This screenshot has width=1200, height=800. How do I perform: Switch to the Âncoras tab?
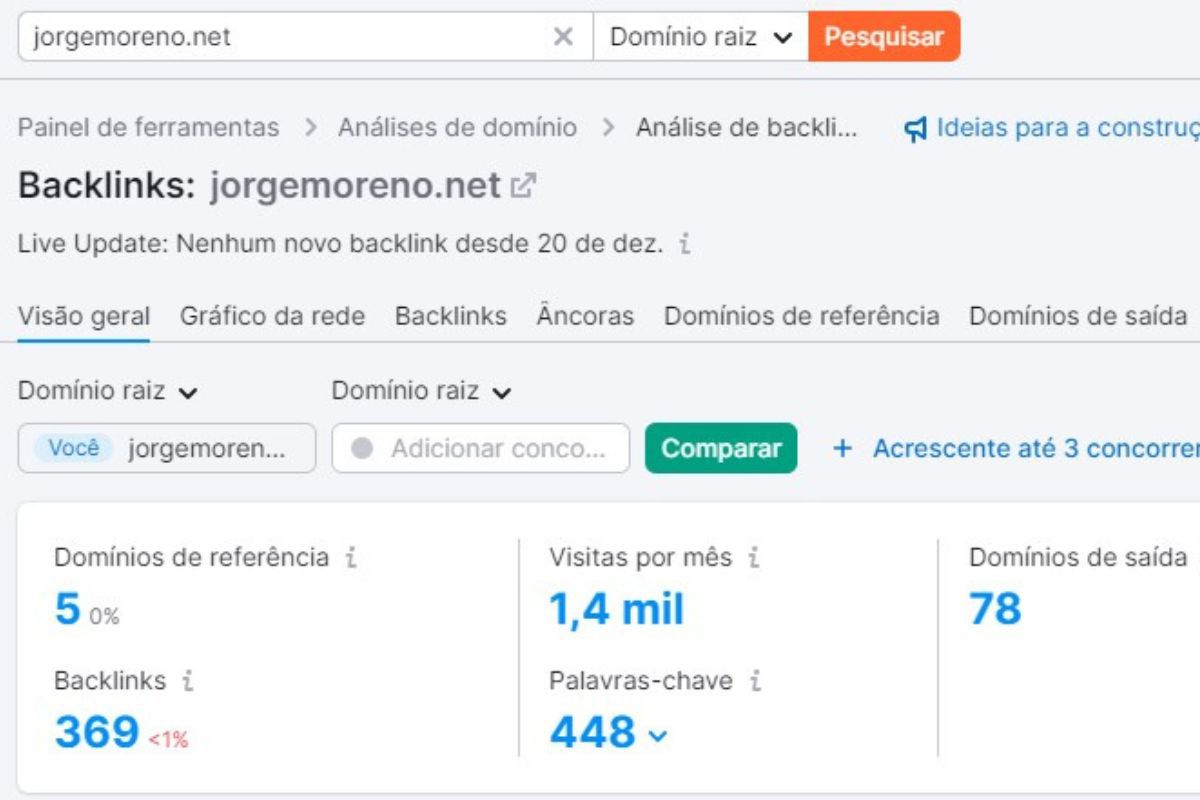[x=586, y=316]
